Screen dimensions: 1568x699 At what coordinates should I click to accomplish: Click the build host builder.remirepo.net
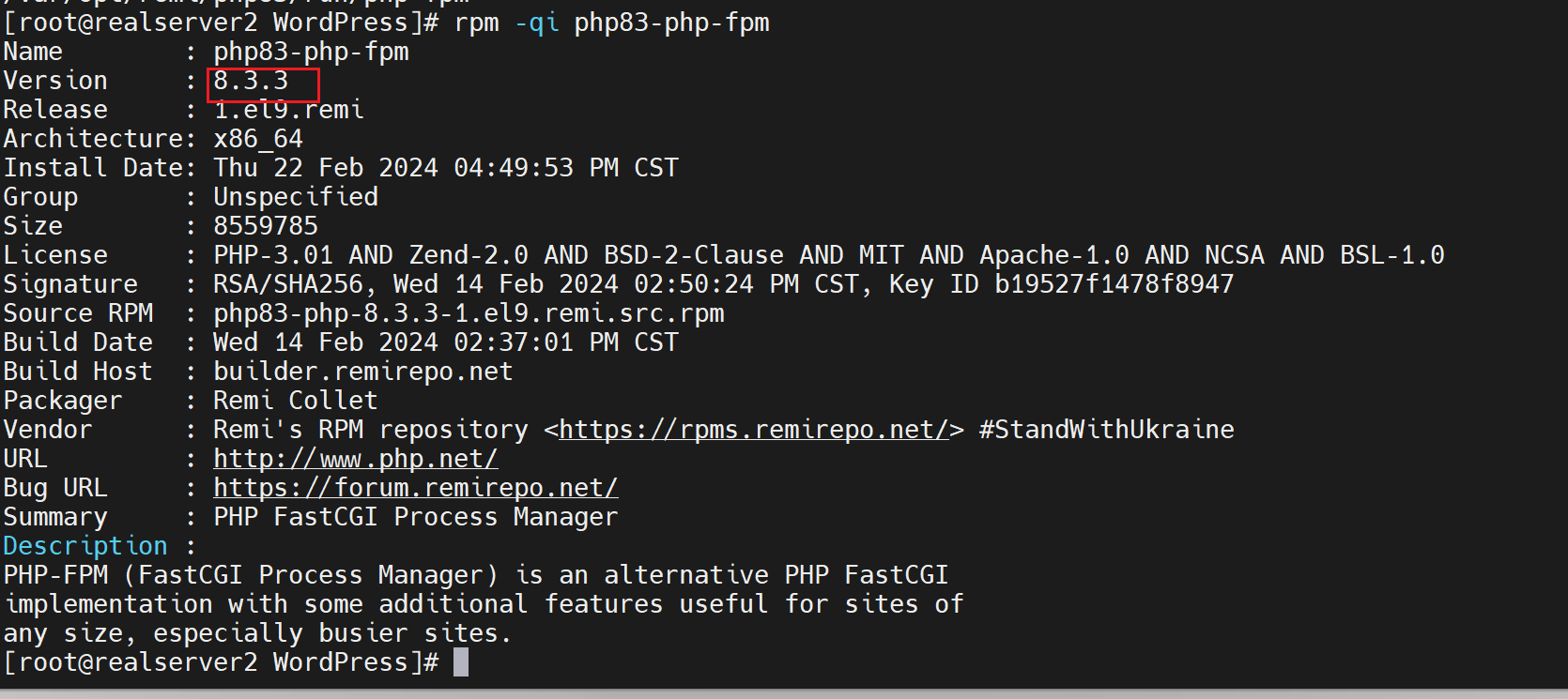pyautogui.click(x=362, y=372)
